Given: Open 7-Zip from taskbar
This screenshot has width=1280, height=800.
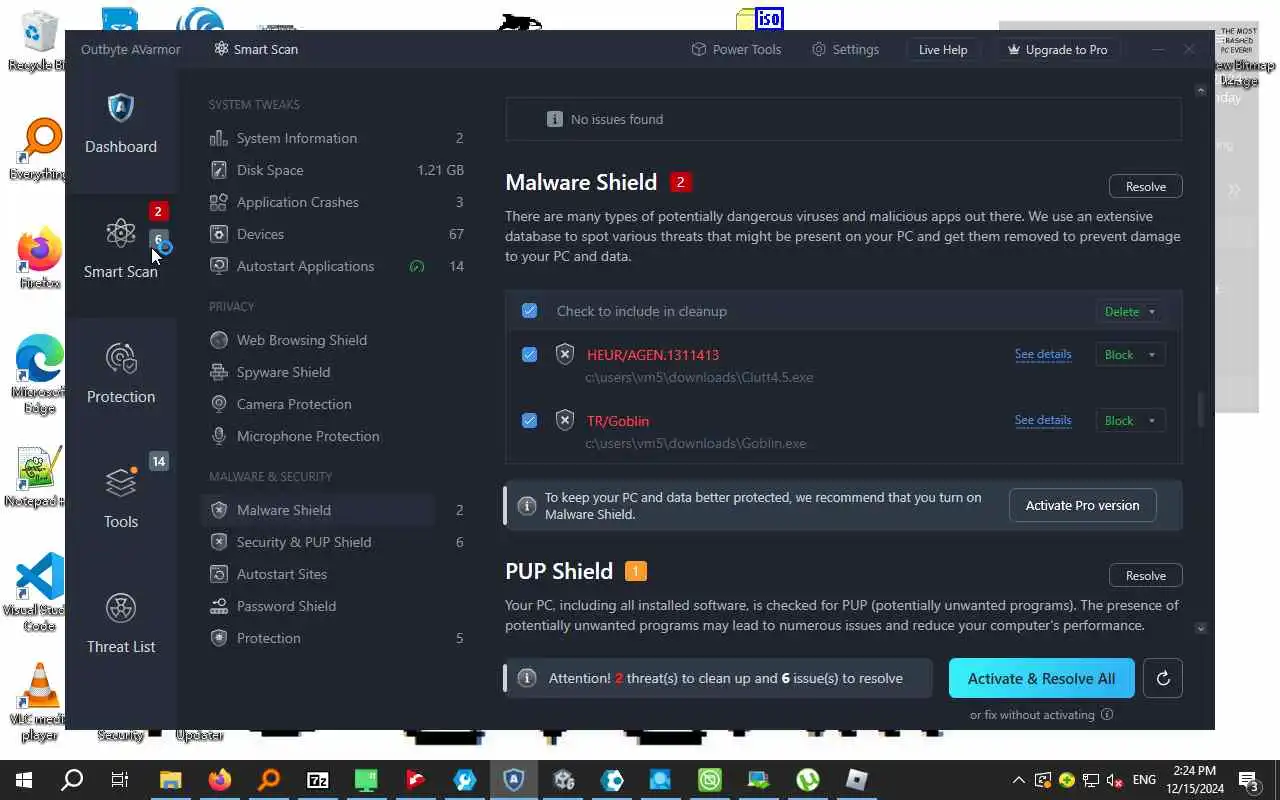Looking at the screenshot, I should click(x=317, y=780).
